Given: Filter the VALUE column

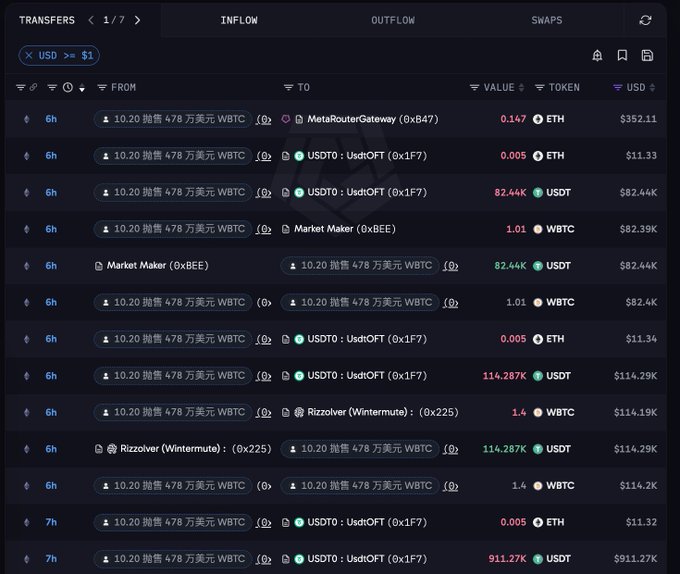Looking at the screenshot, I should (x=474, y=88).
